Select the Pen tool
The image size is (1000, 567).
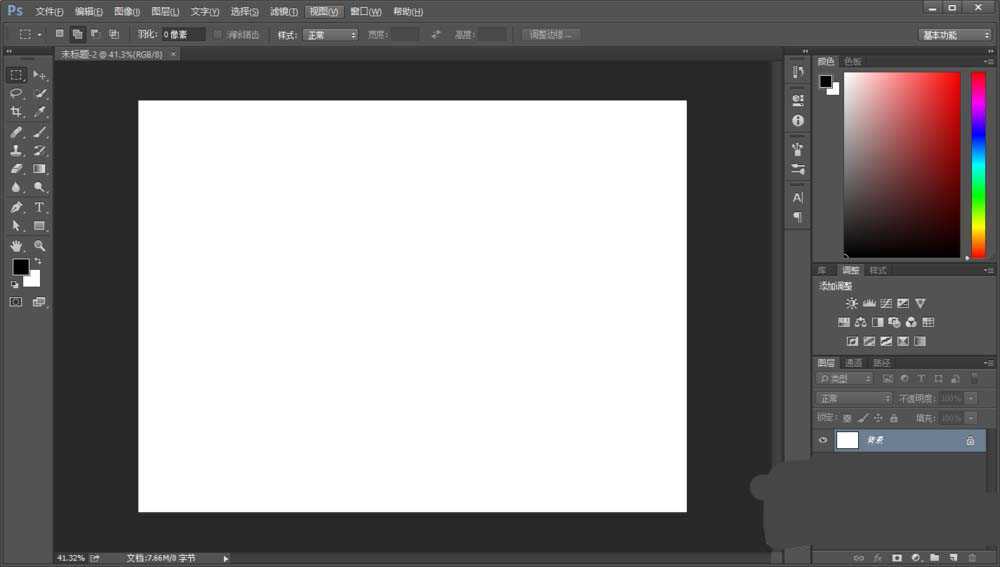16,207
